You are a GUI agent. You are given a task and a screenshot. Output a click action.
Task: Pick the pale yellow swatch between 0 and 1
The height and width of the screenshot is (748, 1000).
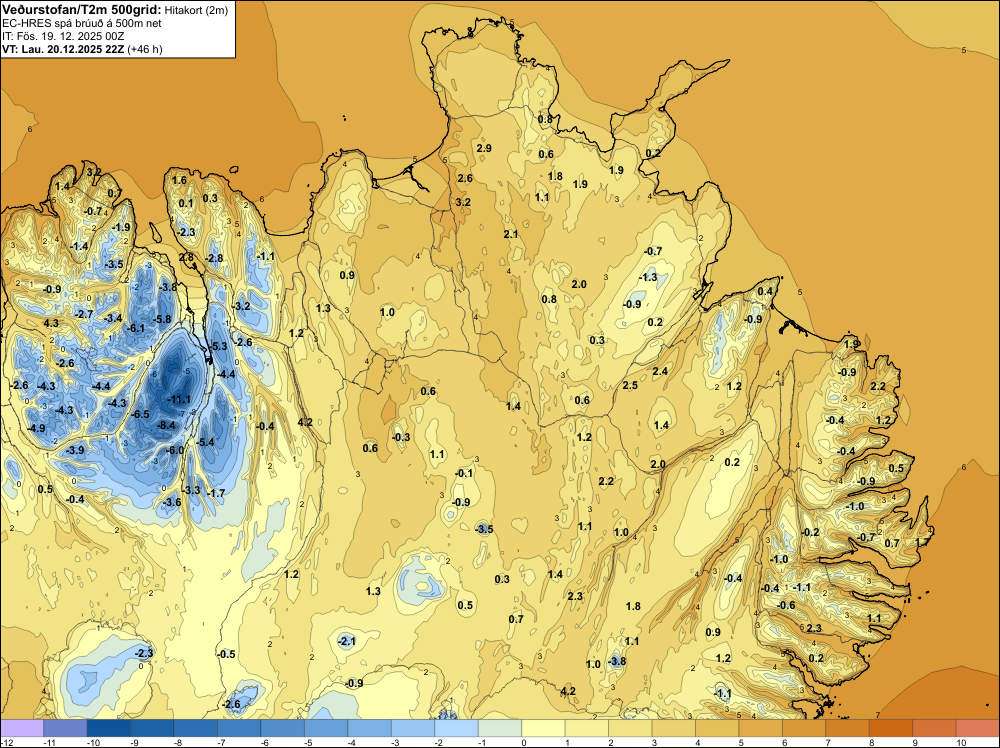[543, 728]
